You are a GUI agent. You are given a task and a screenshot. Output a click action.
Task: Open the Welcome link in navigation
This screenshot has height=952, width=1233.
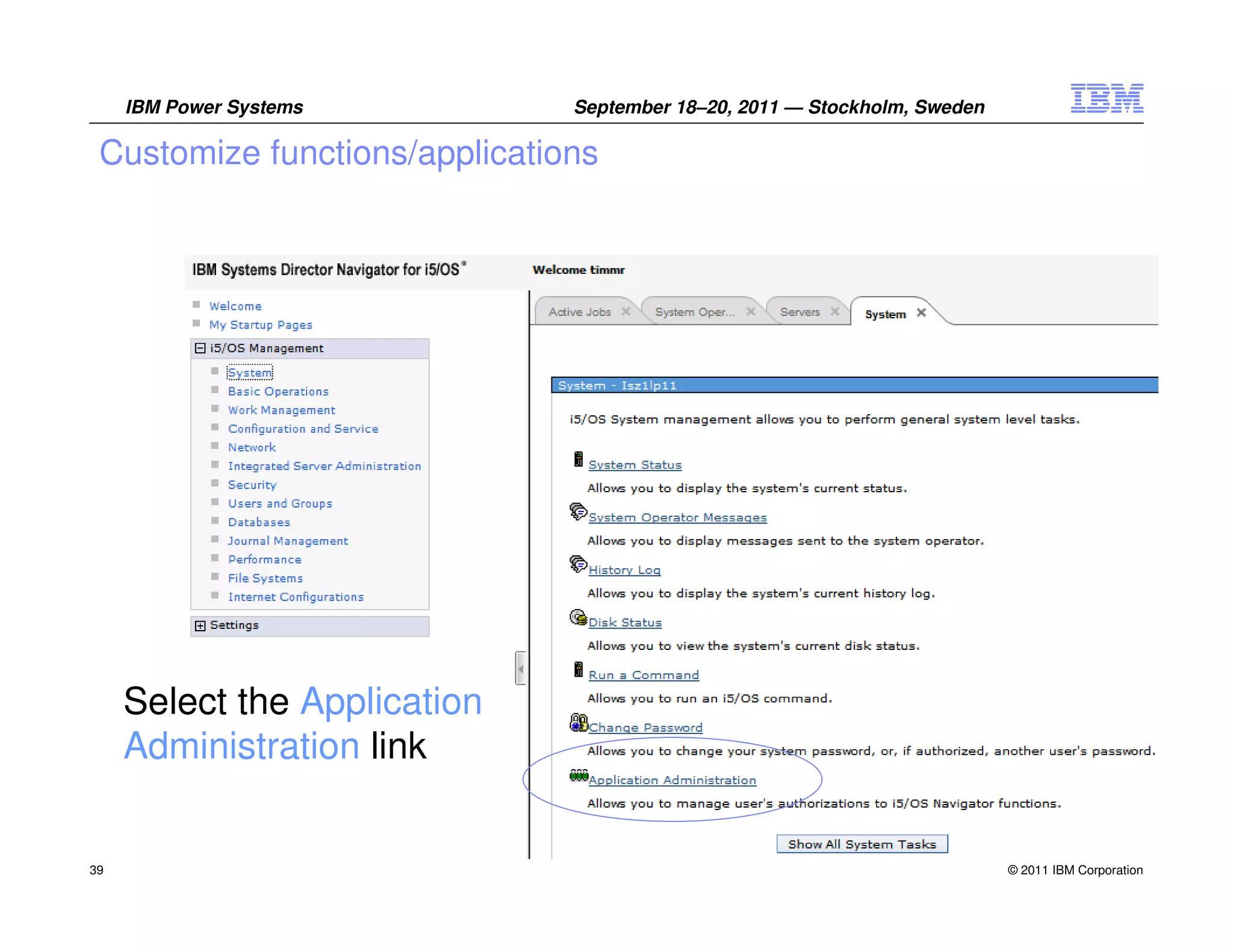[x=235, y=306]
